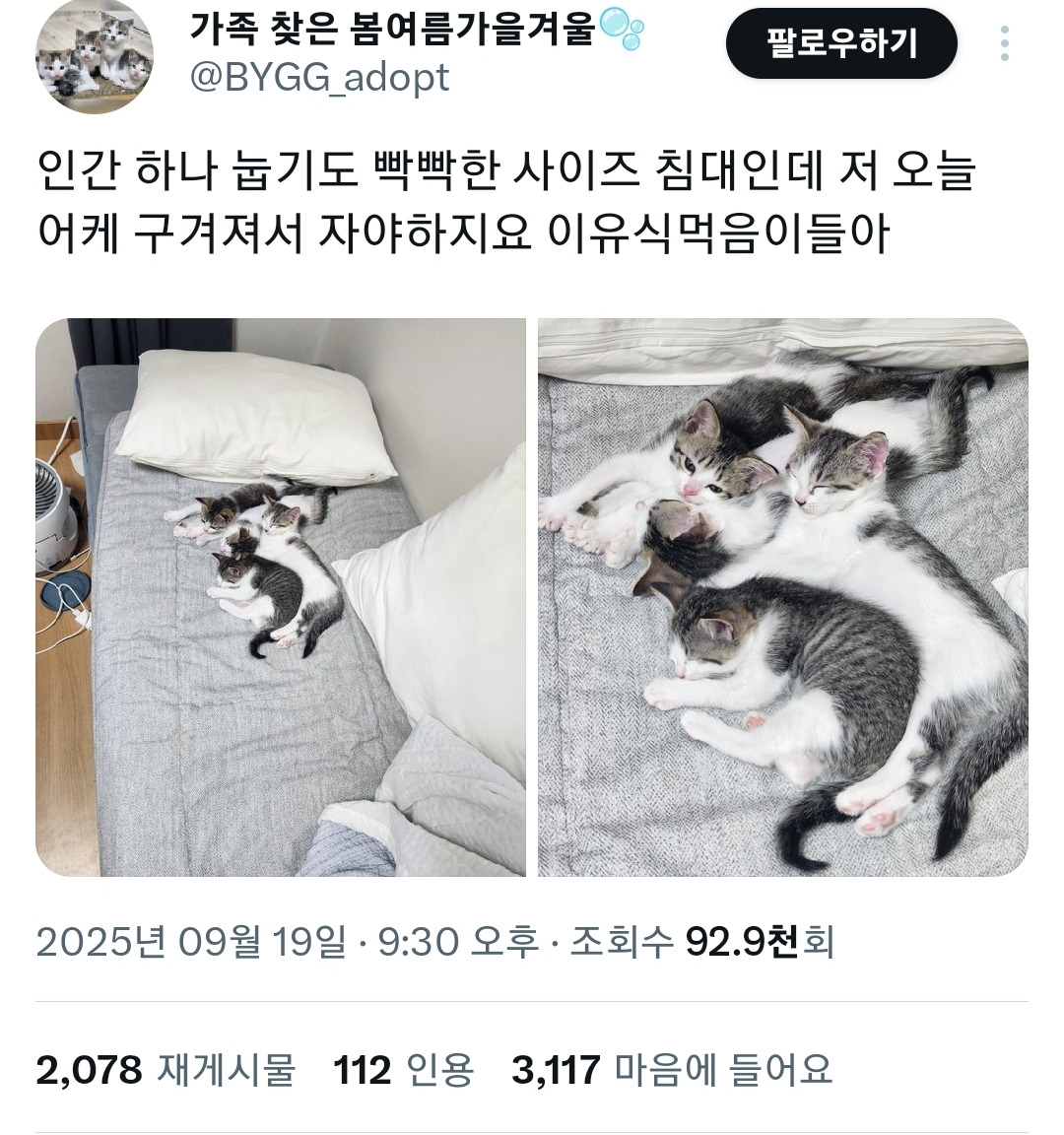Open the kitten profile avatar

[x=95, y=55]
